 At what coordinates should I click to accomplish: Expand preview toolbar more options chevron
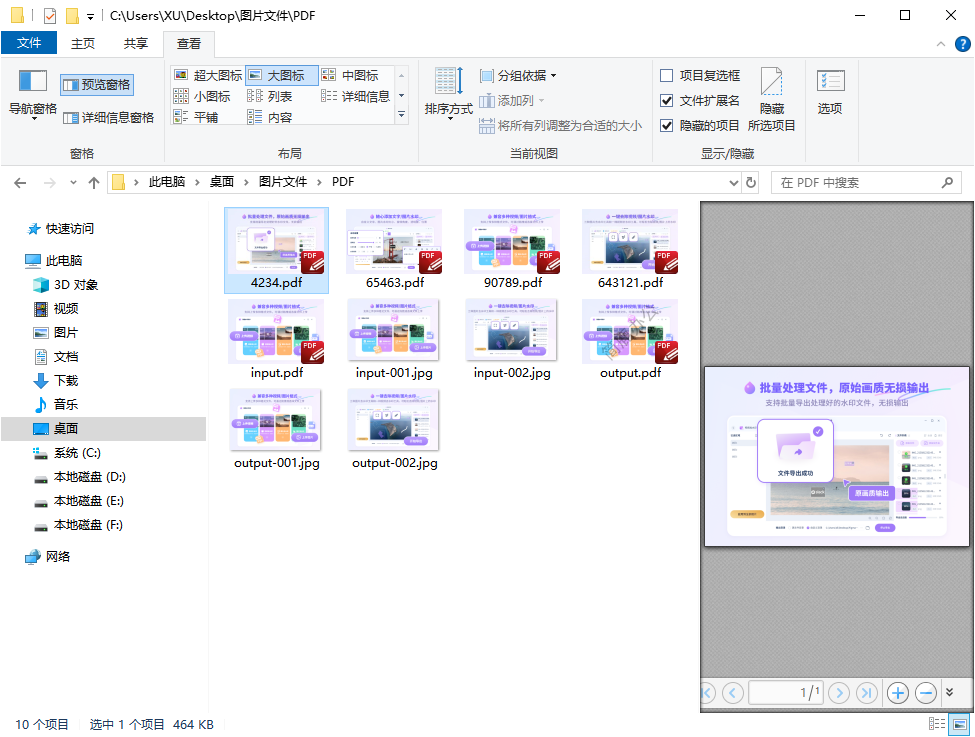950,692
